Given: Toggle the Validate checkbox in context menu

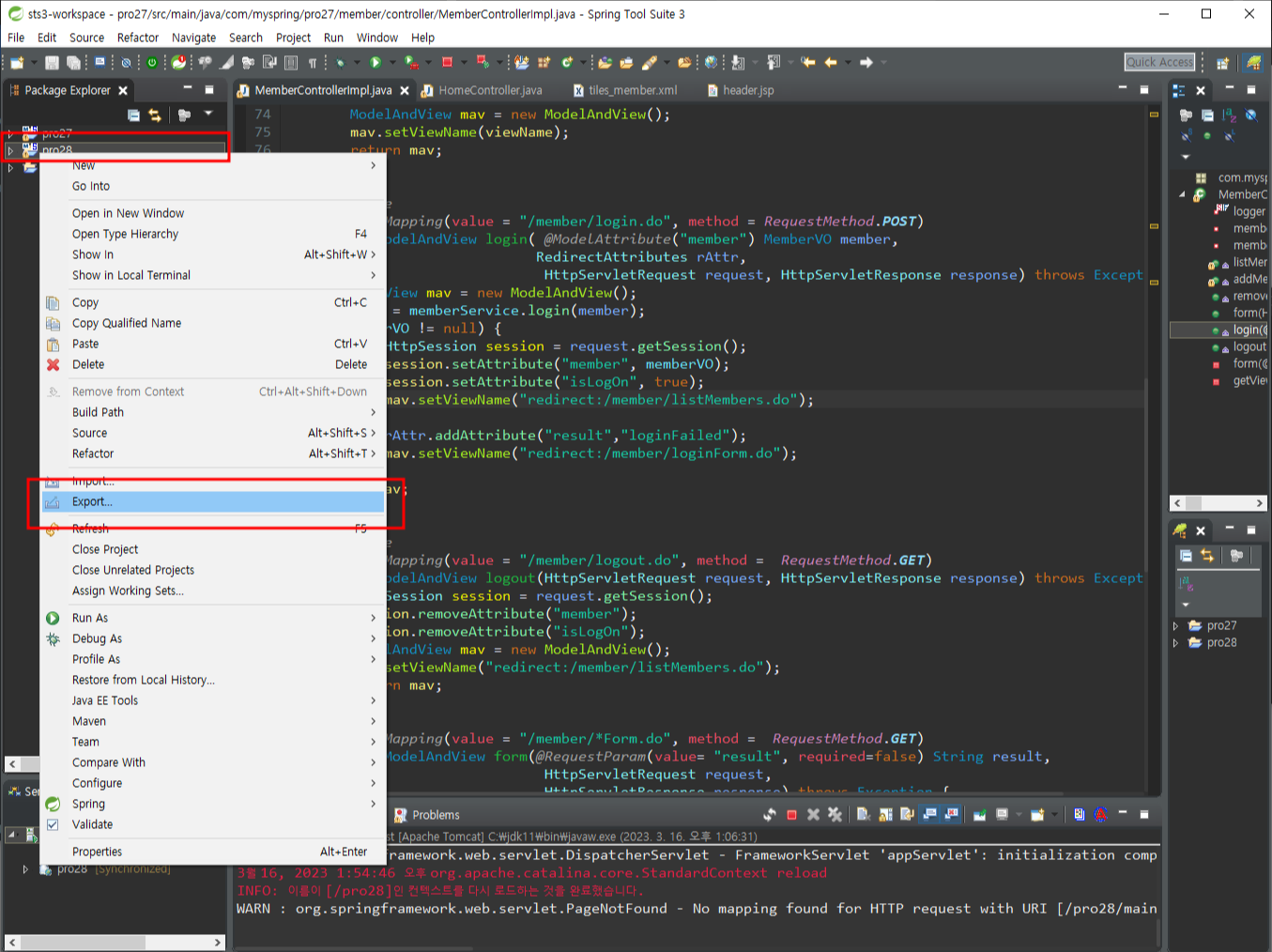Looking at the screenshot, I should click(x=53, y=824).
